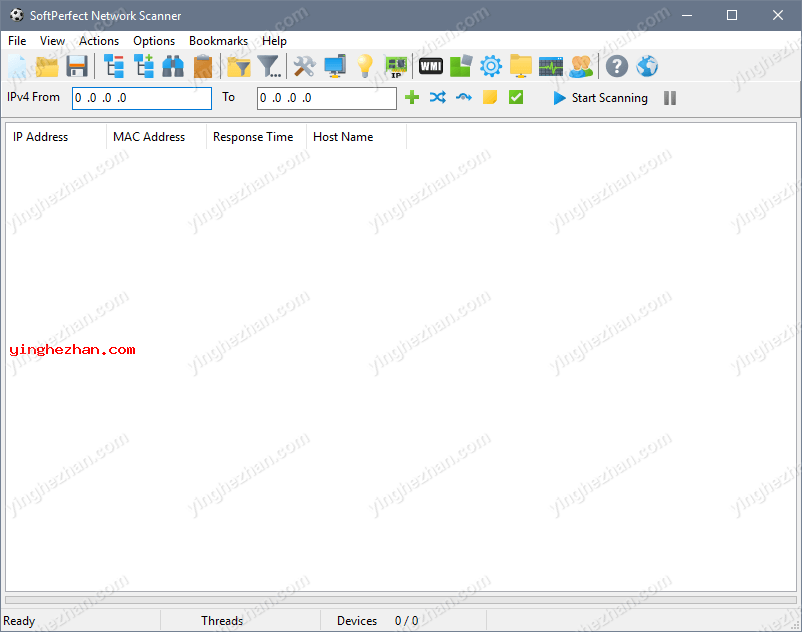The height and width of the screenshot is (632, 802).
Task: Sort by Response Time column header
Action: point(256,137)
